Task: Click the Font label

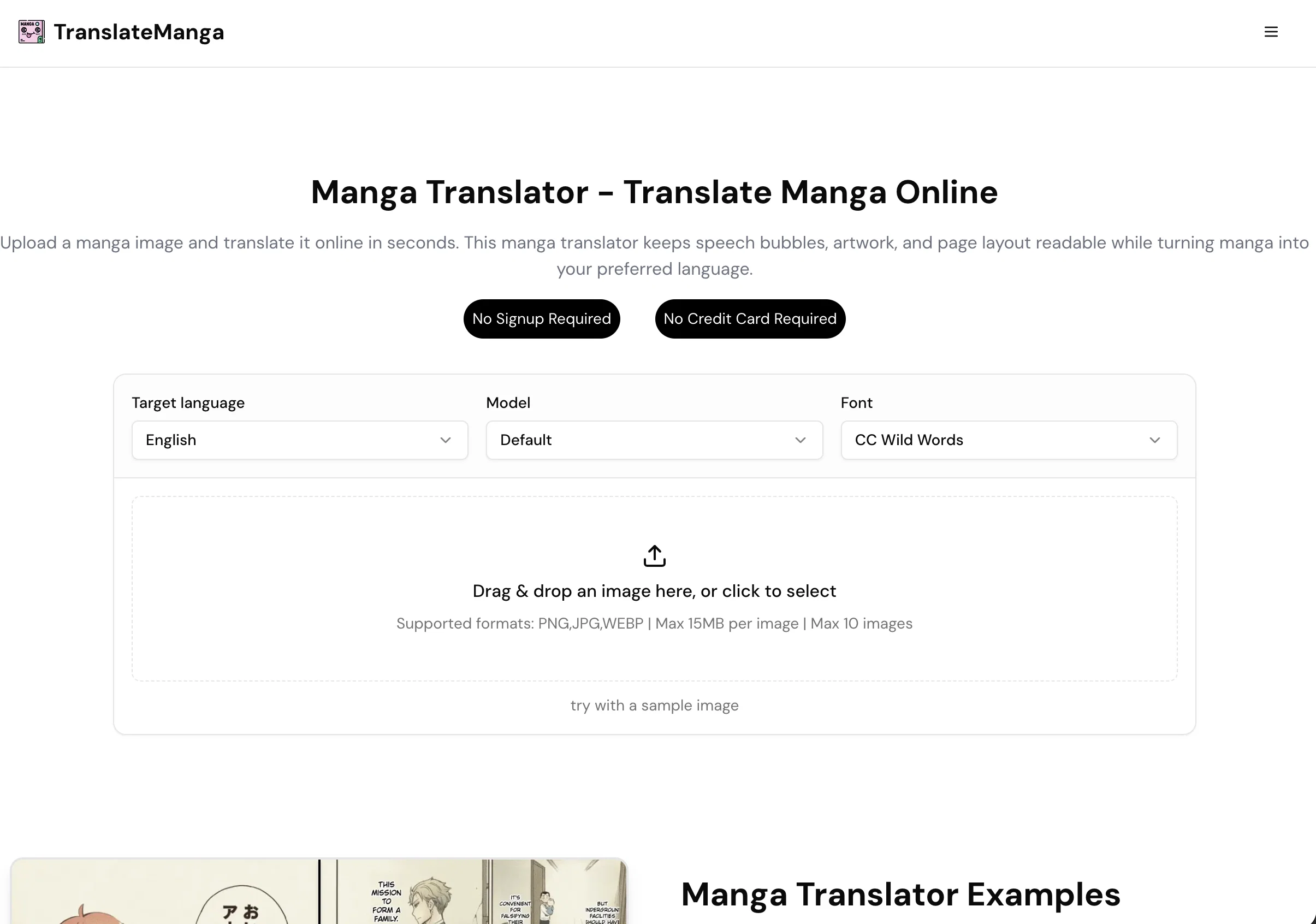Action: (x=856, y=403)
